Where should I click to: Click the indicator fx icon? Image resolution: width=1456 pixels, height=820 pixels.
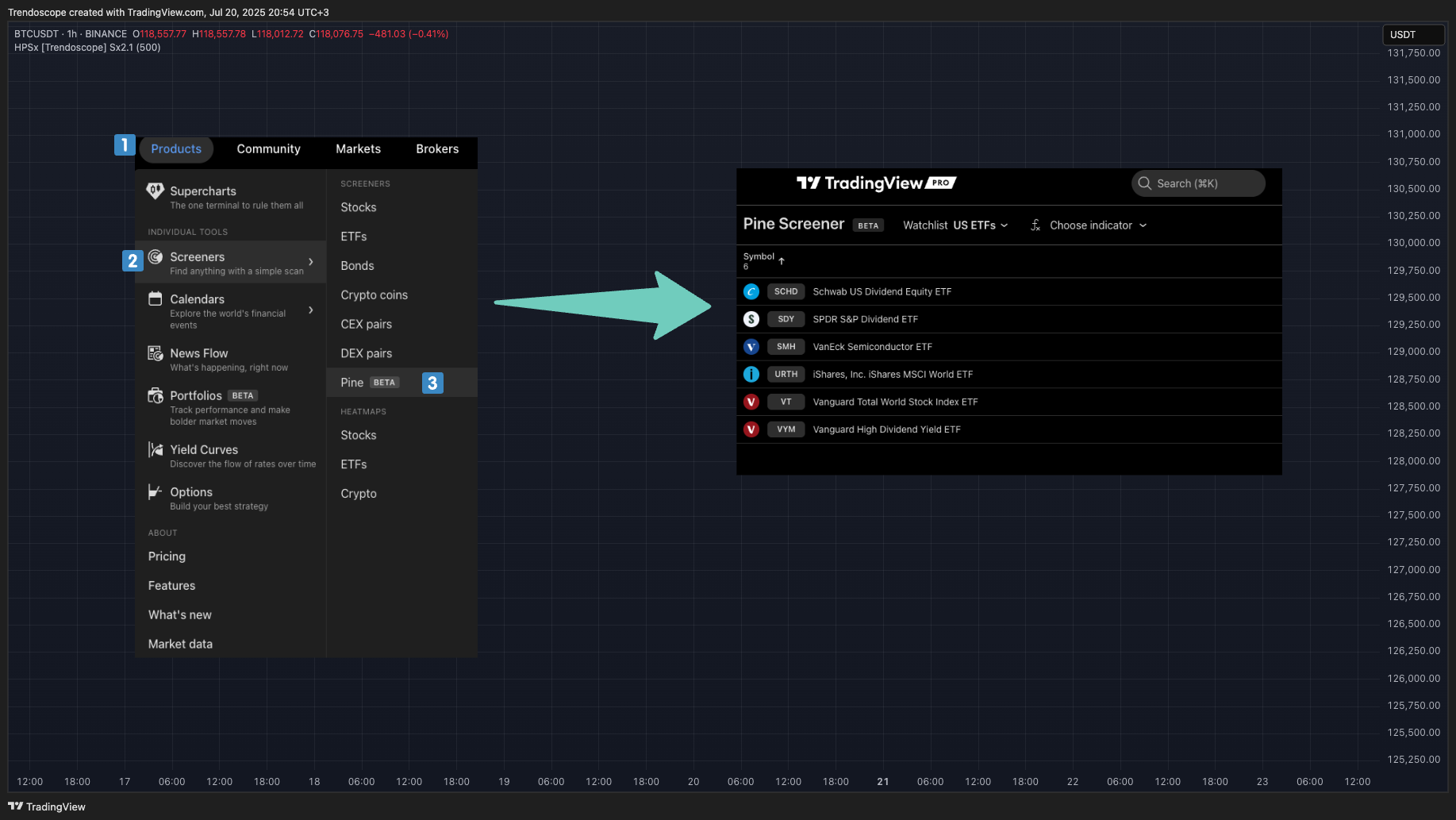click(1035, 225)
